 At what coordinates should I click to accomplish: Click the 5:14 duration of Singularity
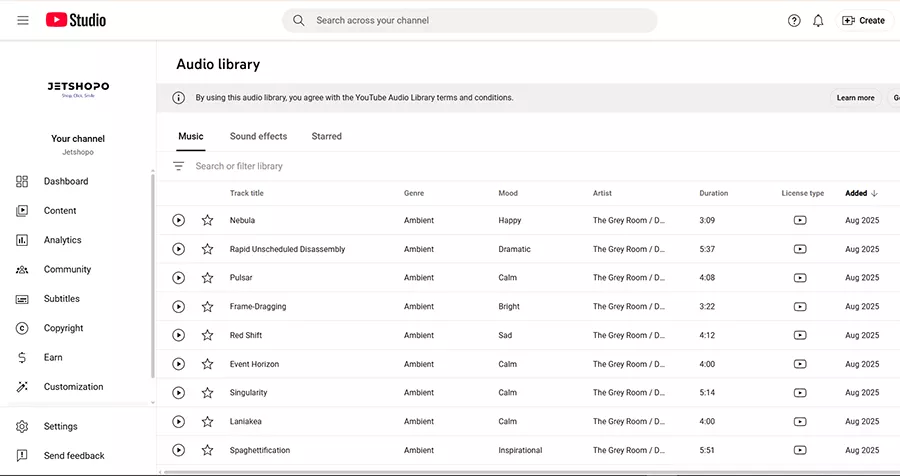(x=707, y=393)
